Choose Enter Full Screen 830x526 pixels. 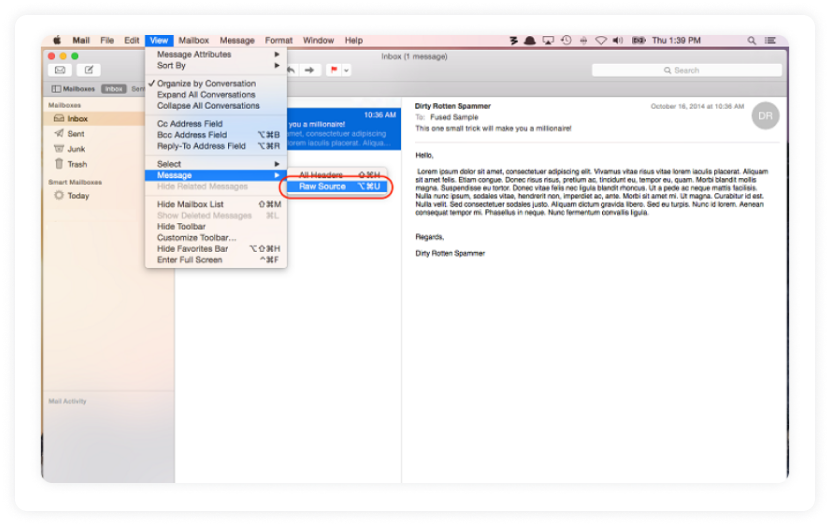216,259
